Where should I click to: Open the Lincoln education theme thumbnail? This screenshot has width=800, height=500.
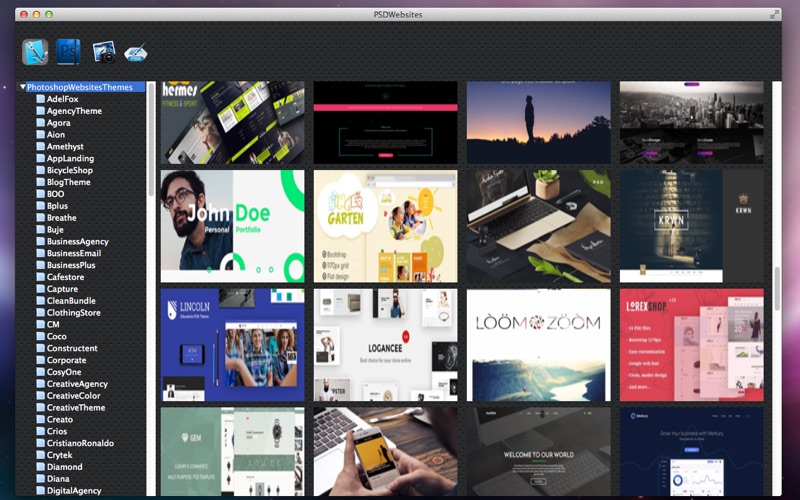click(x=233, y=345)
